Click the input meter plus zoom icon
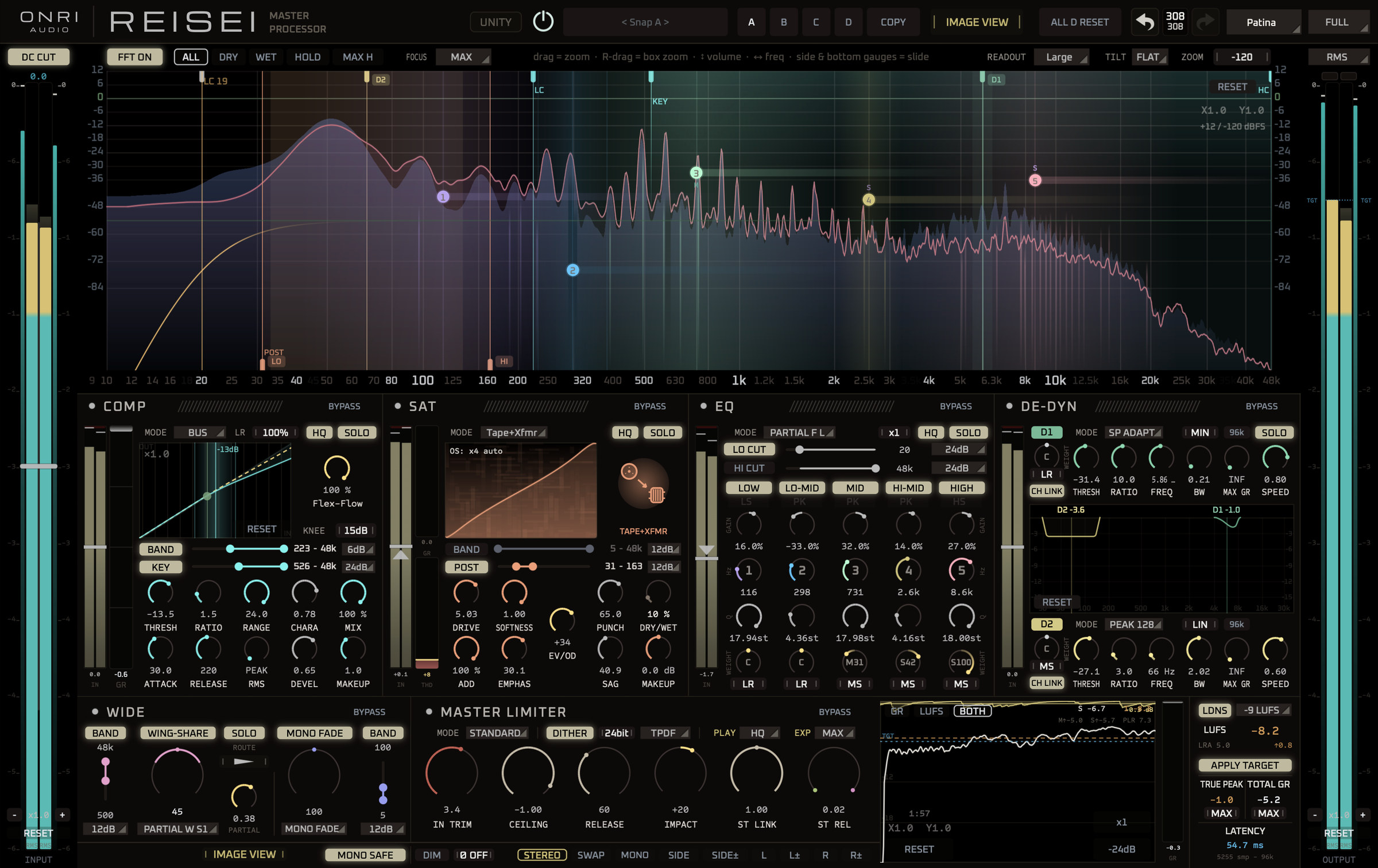 click(x=62, y=815)
